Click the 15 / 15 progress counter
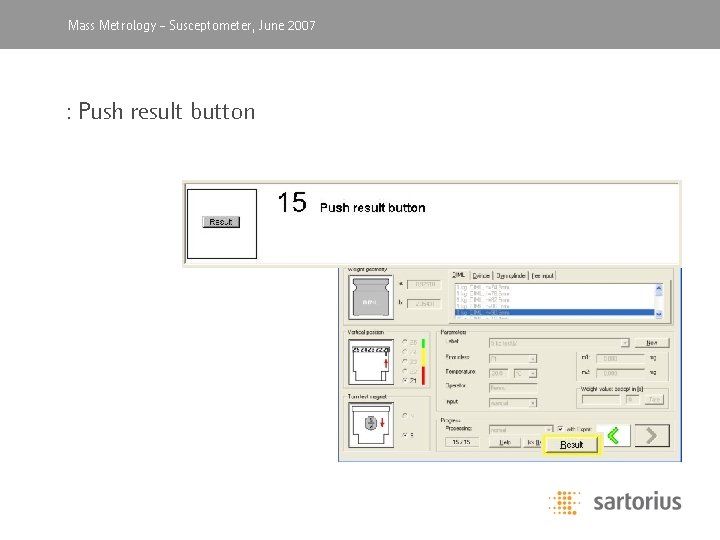Viewport: 720px width, 540px height. tap(461, 442)
